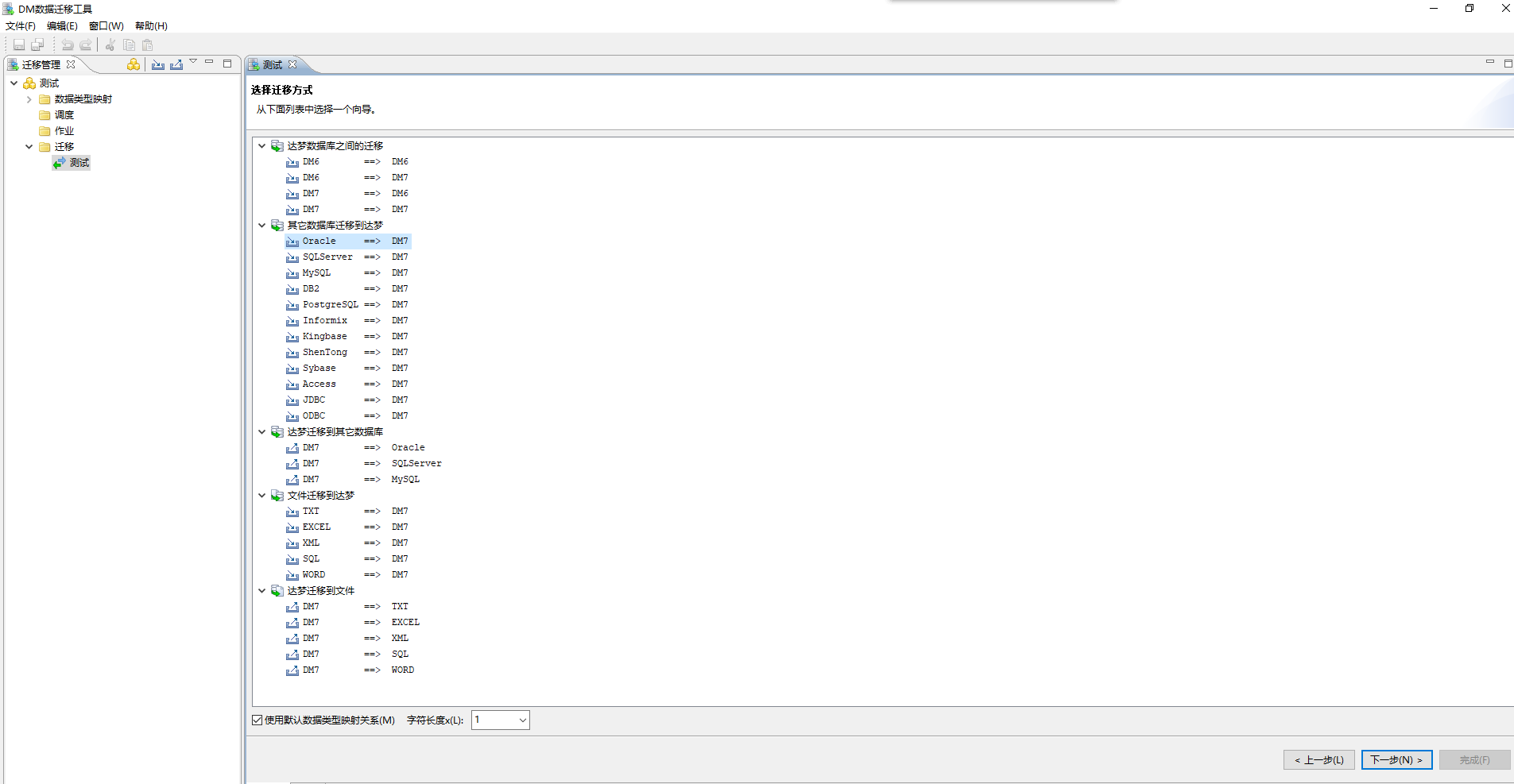Click the 上一步(L) button
The image size is (1514, 784).
(1319, 760)
